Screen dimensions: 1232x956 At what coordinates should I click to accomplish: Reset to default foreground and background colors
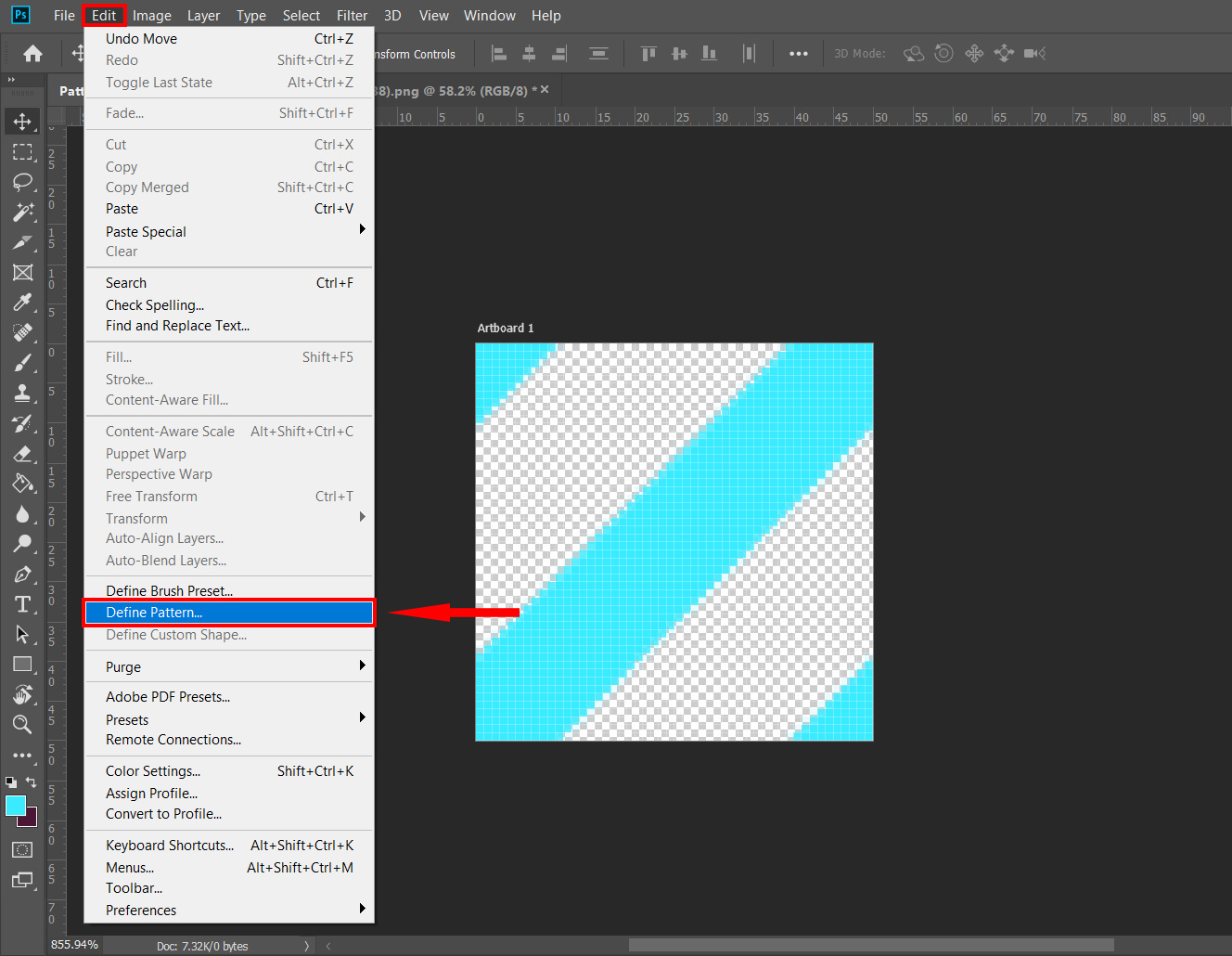click(10, 782)
